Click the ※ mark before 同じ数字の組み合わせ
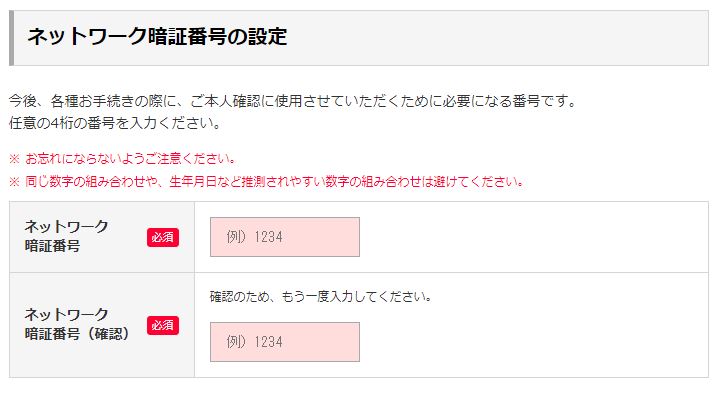Screen dimensions: 722x394 coord(14,182)
